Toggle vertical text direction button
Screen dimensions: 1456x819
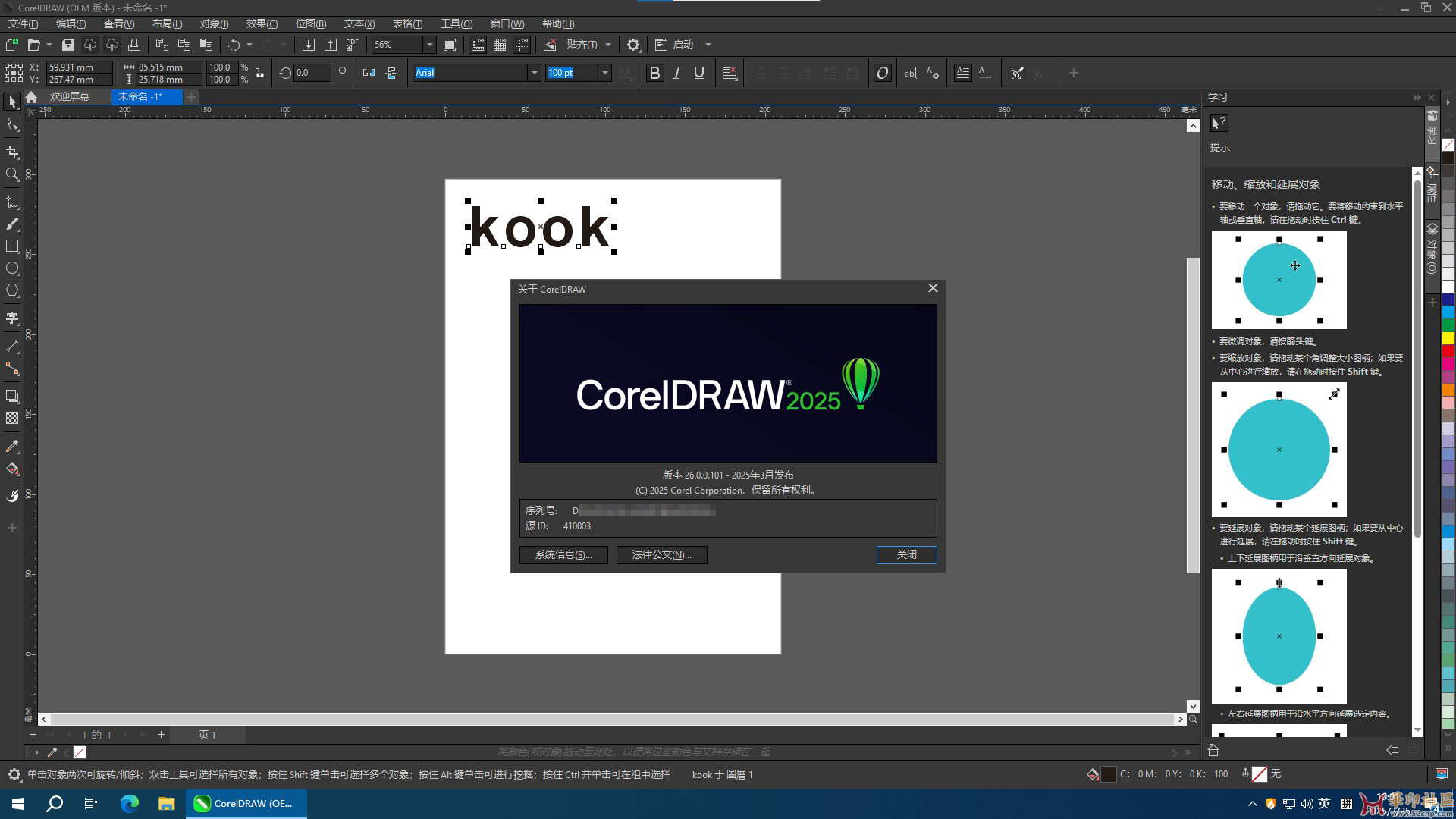[x=985, y=73]
